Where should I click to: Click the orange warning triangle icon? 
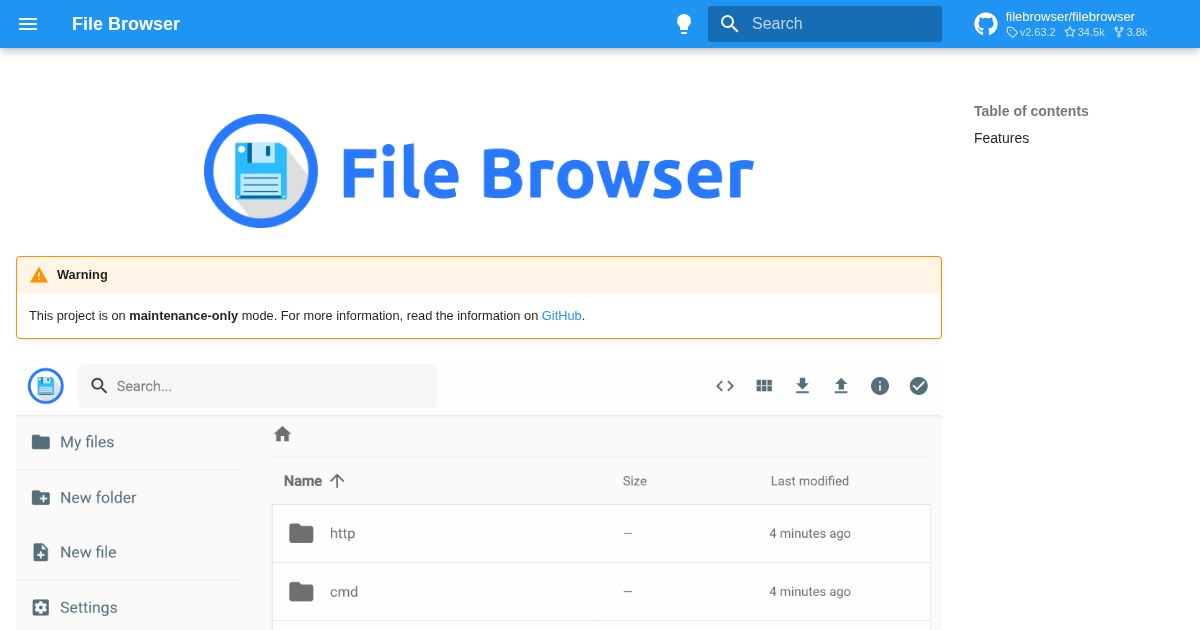(39, 275)
